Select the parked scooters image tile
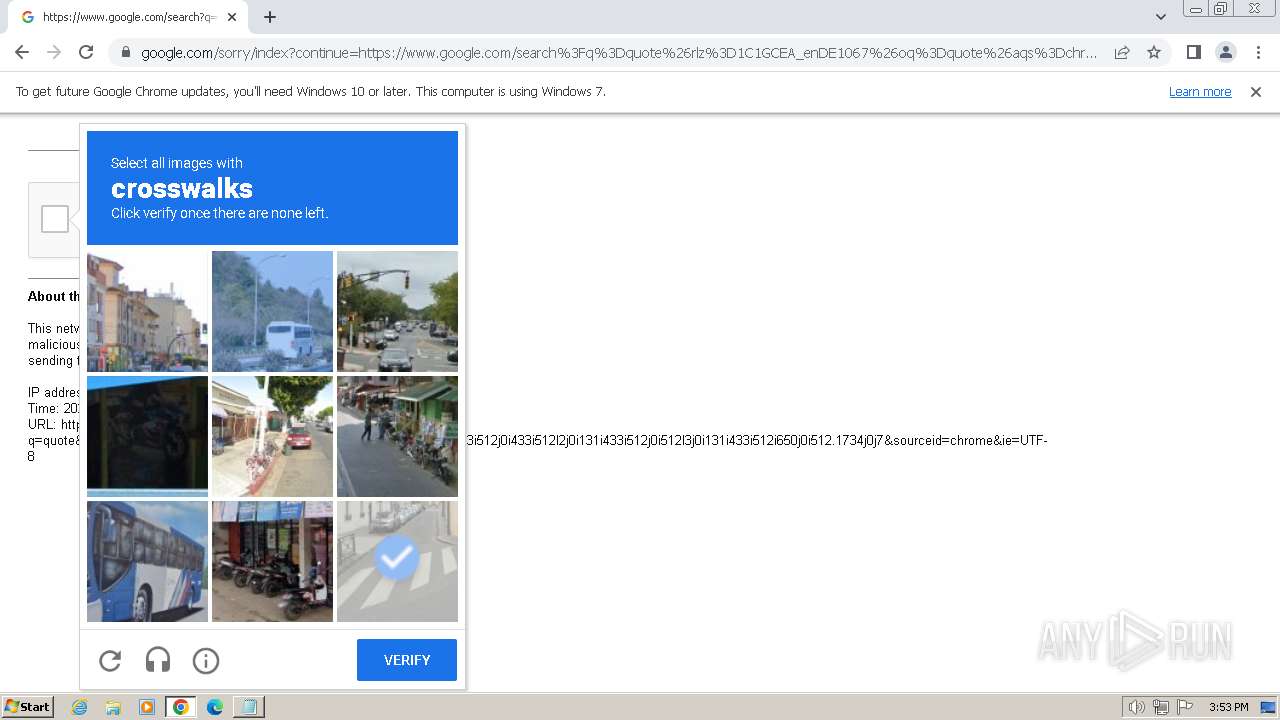Image resolution: width=1280 pixels, height=720 pixels. point(272,561)
